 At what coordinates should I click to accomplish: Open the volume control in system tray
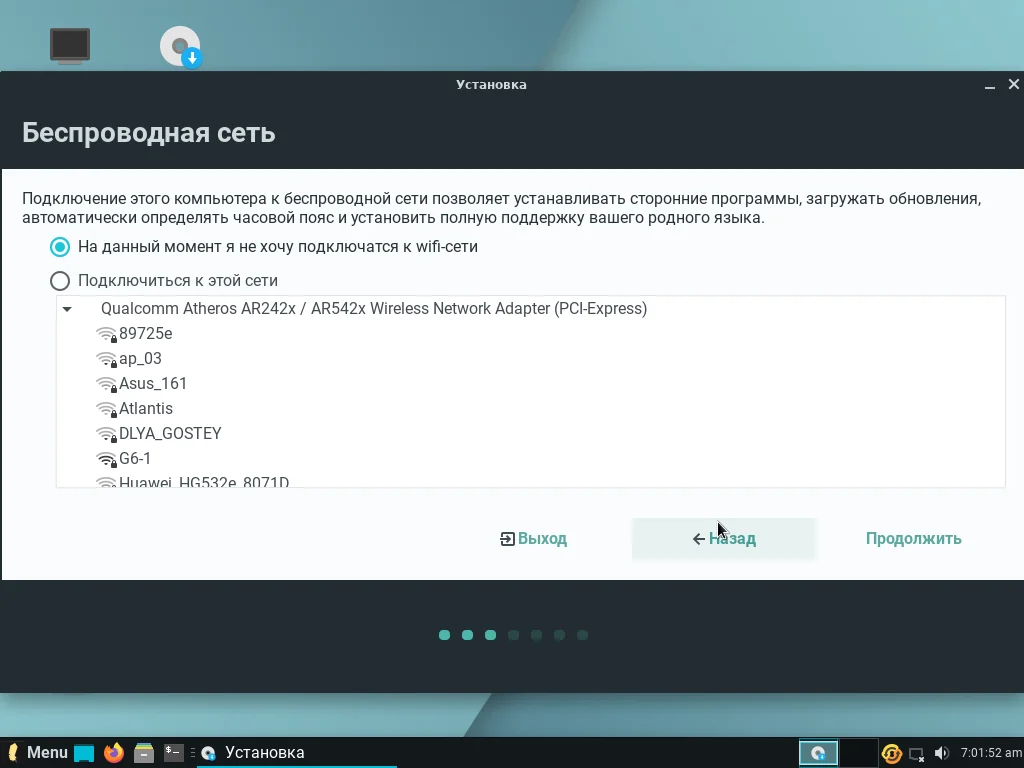coord(941,752)
